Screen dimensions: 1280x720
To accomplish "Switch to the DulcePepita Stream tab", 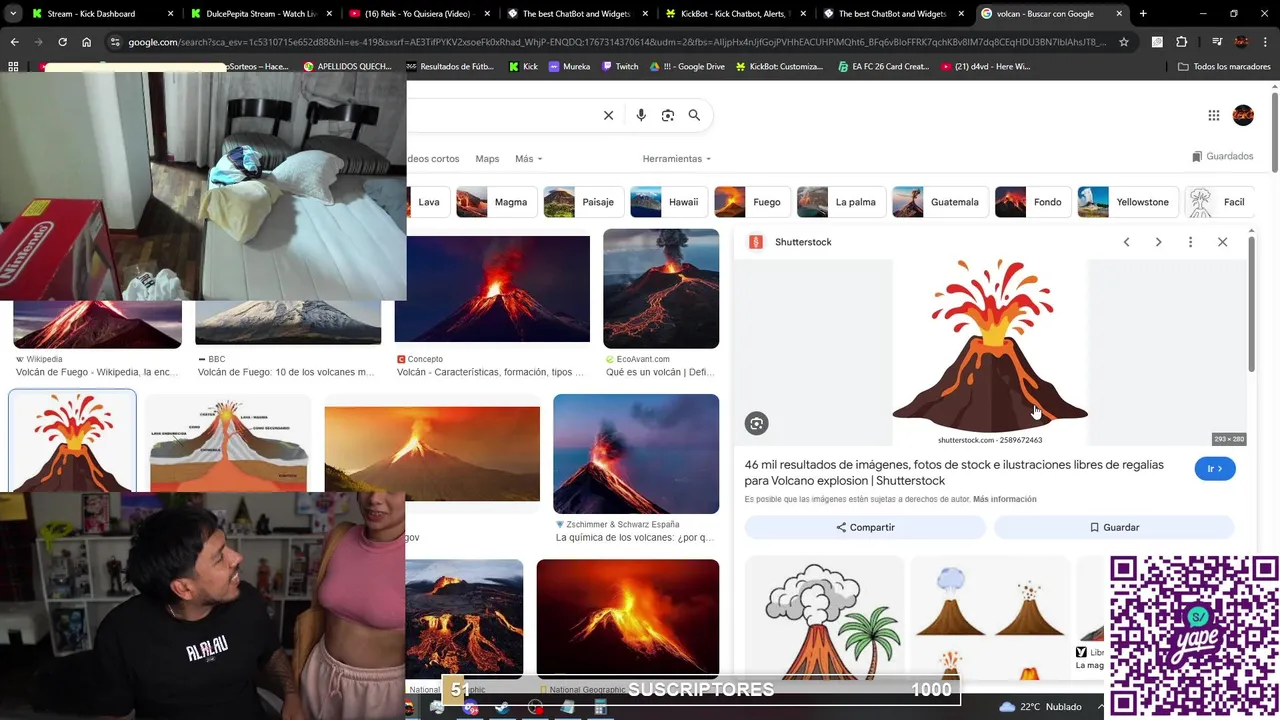I will (x=261, y=14).
